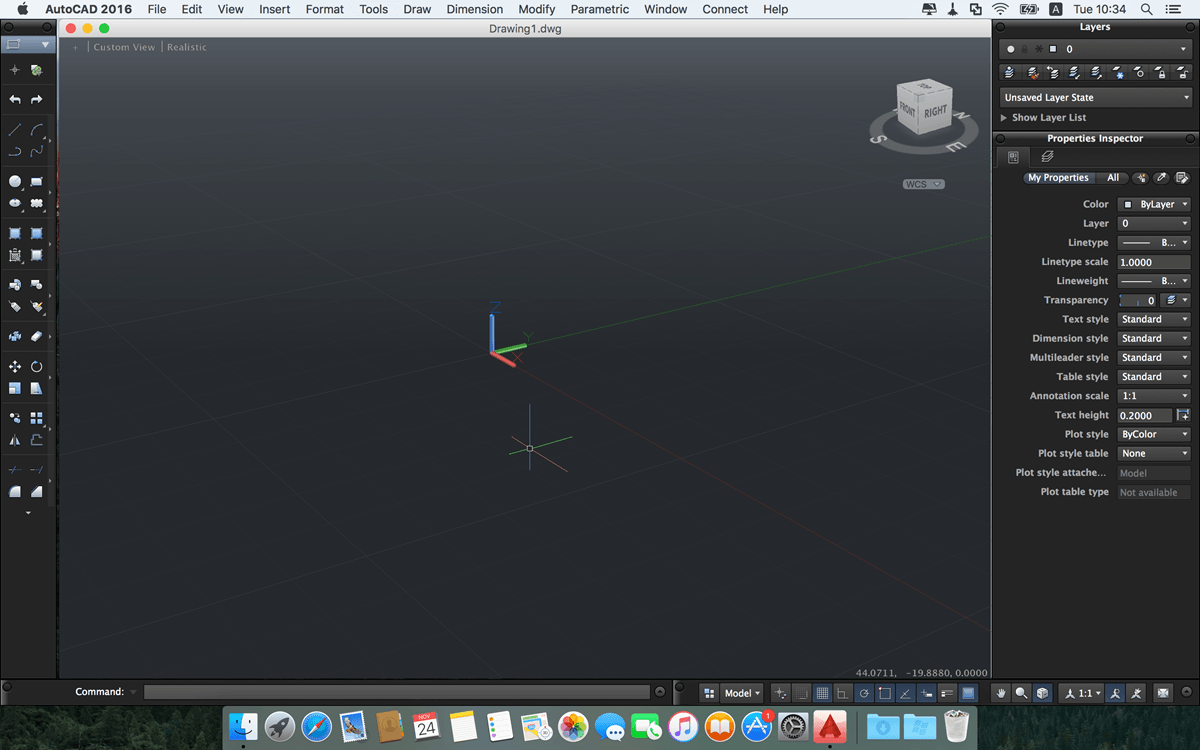This screenshot has height=750, width=1200.
Task: Click the notification envelope in the status bar
Action: (x=1163, y=693)
